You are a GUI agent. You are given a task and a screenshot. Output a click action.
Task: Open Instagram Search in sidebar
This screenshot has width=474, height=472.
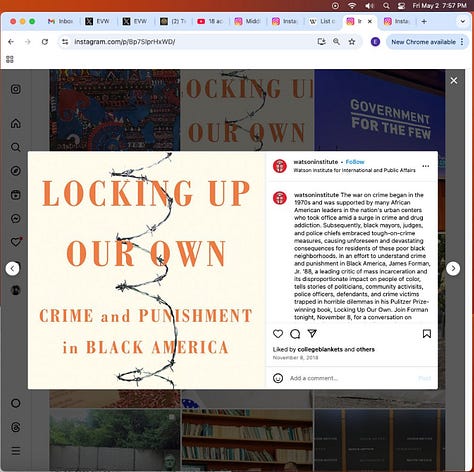16,147
